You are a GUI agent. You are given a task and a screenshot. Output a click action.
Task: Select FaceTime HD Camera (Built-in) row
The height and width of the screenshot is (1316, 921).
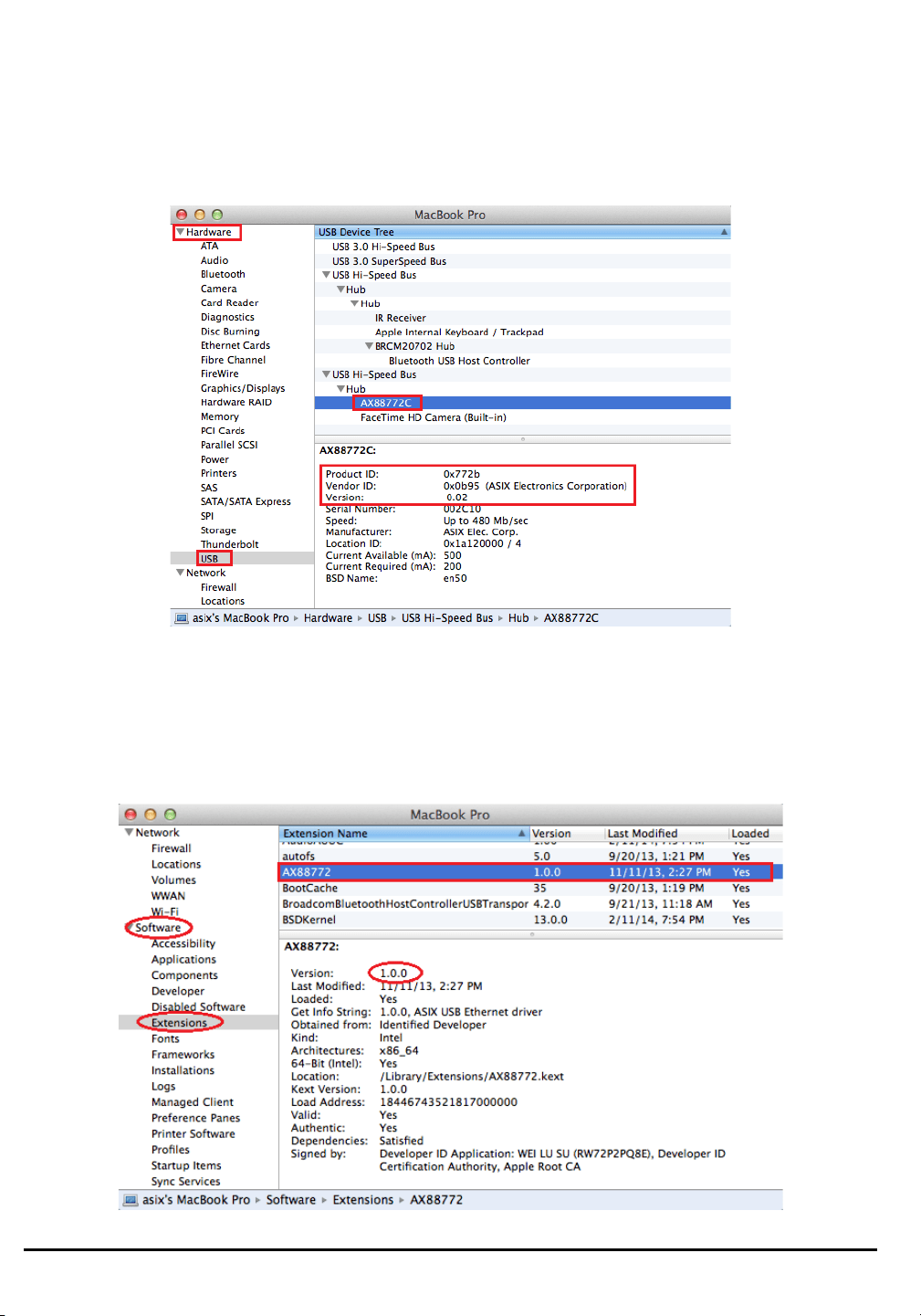point(522,417)
